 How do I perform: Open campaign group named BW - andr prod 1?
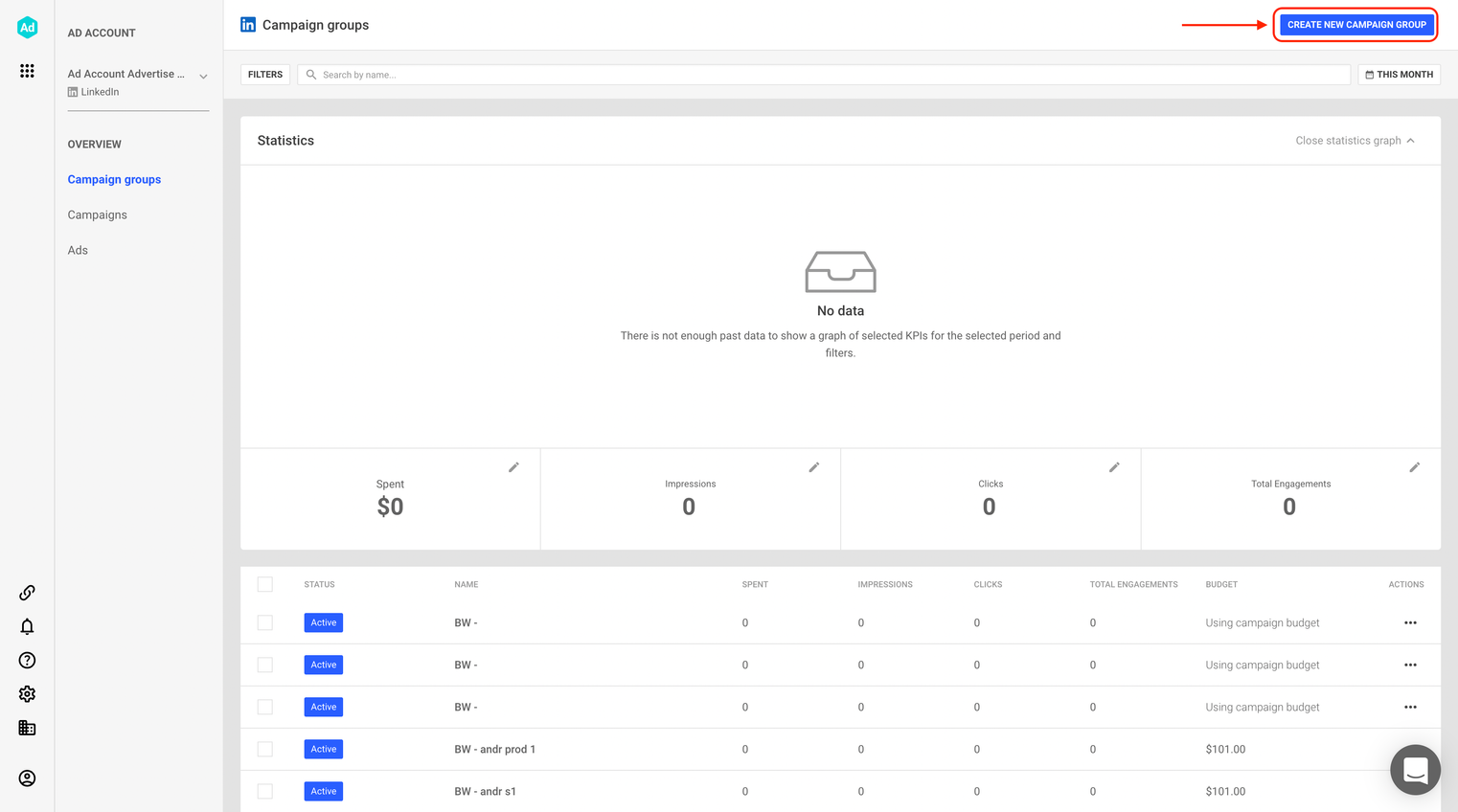494,749
